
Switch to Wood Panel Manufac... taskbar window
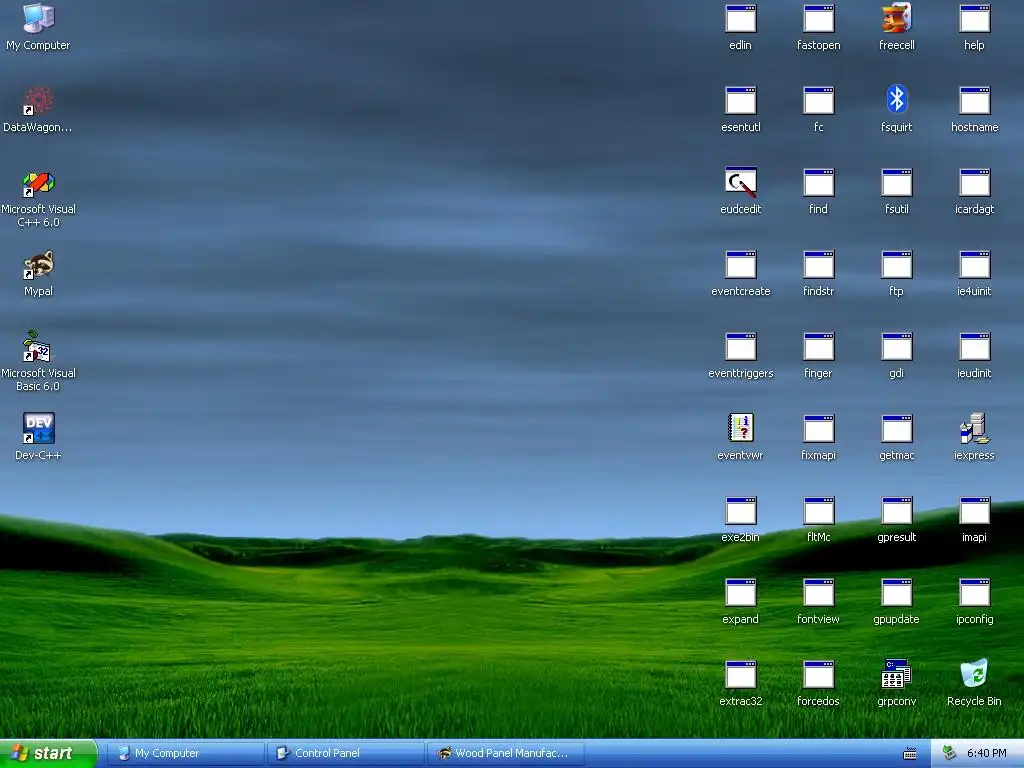pos(506,754)
